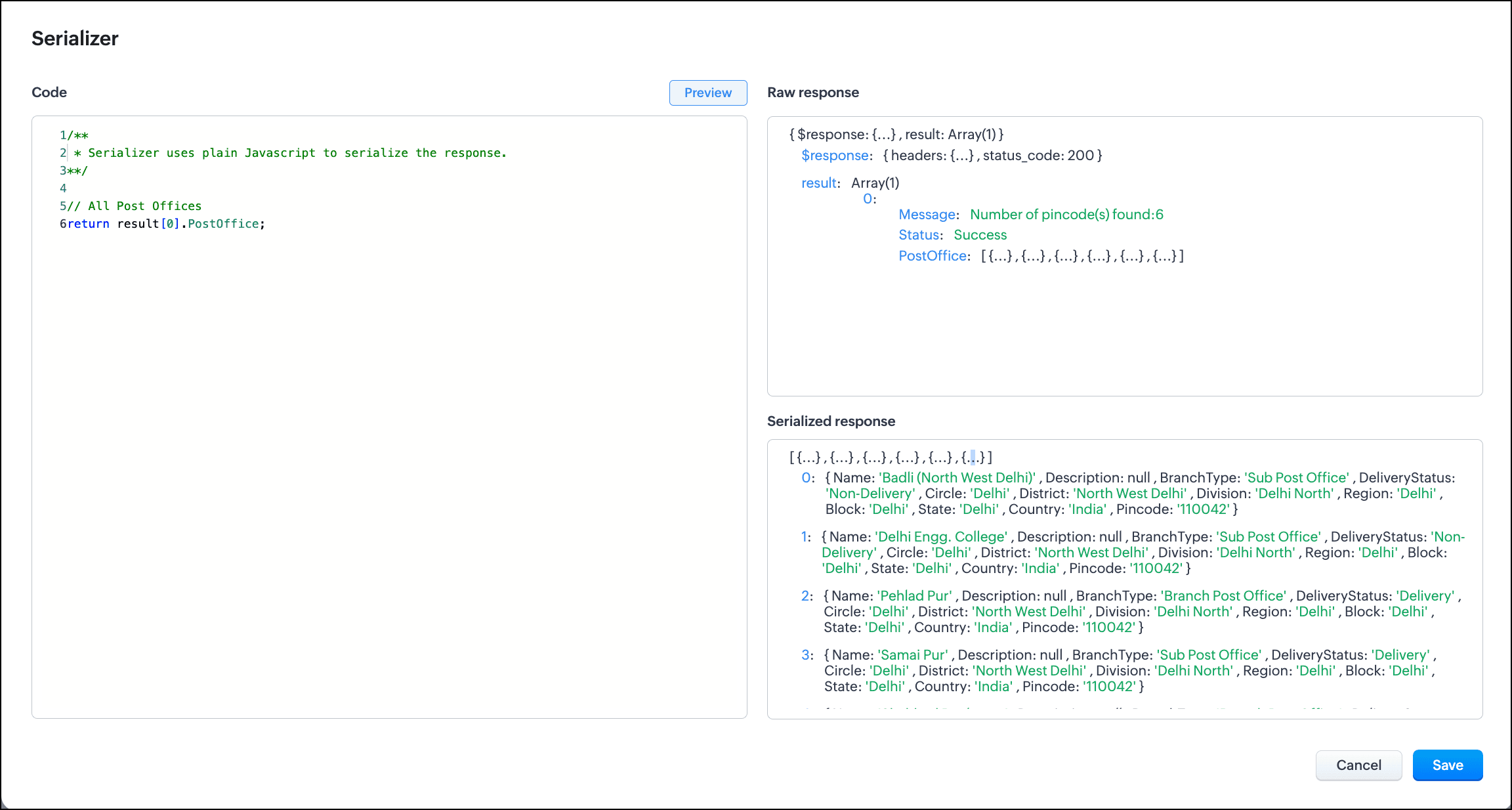Click the raw response root object summary

pyautogui.click(x=896, y=135)
